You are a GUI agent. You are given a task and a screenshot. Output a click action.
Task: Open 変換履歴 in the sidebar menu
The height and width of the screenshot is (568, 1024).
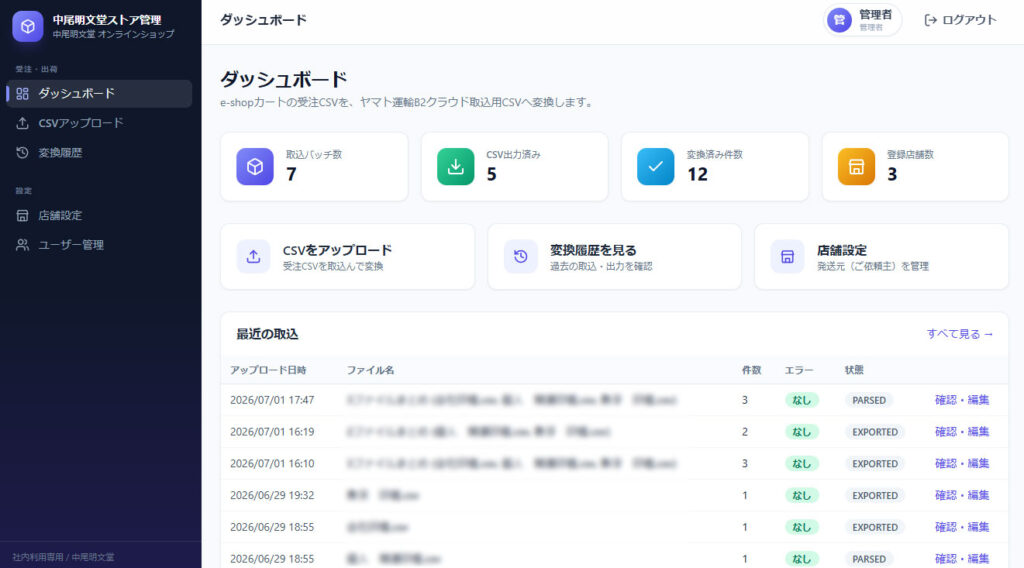99,152
